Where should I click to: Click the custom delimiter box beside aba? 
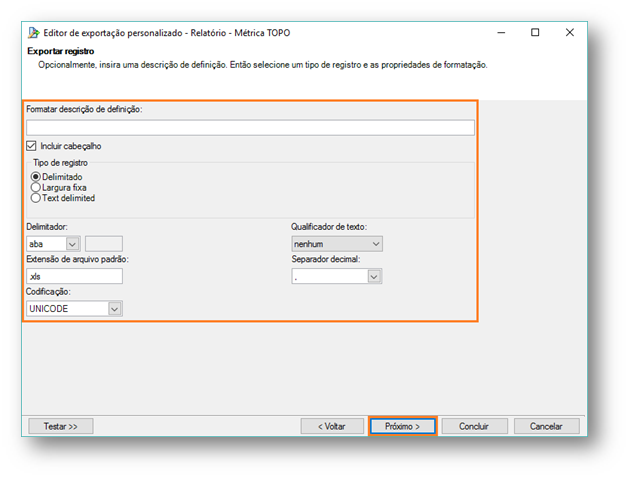(104, 243)
